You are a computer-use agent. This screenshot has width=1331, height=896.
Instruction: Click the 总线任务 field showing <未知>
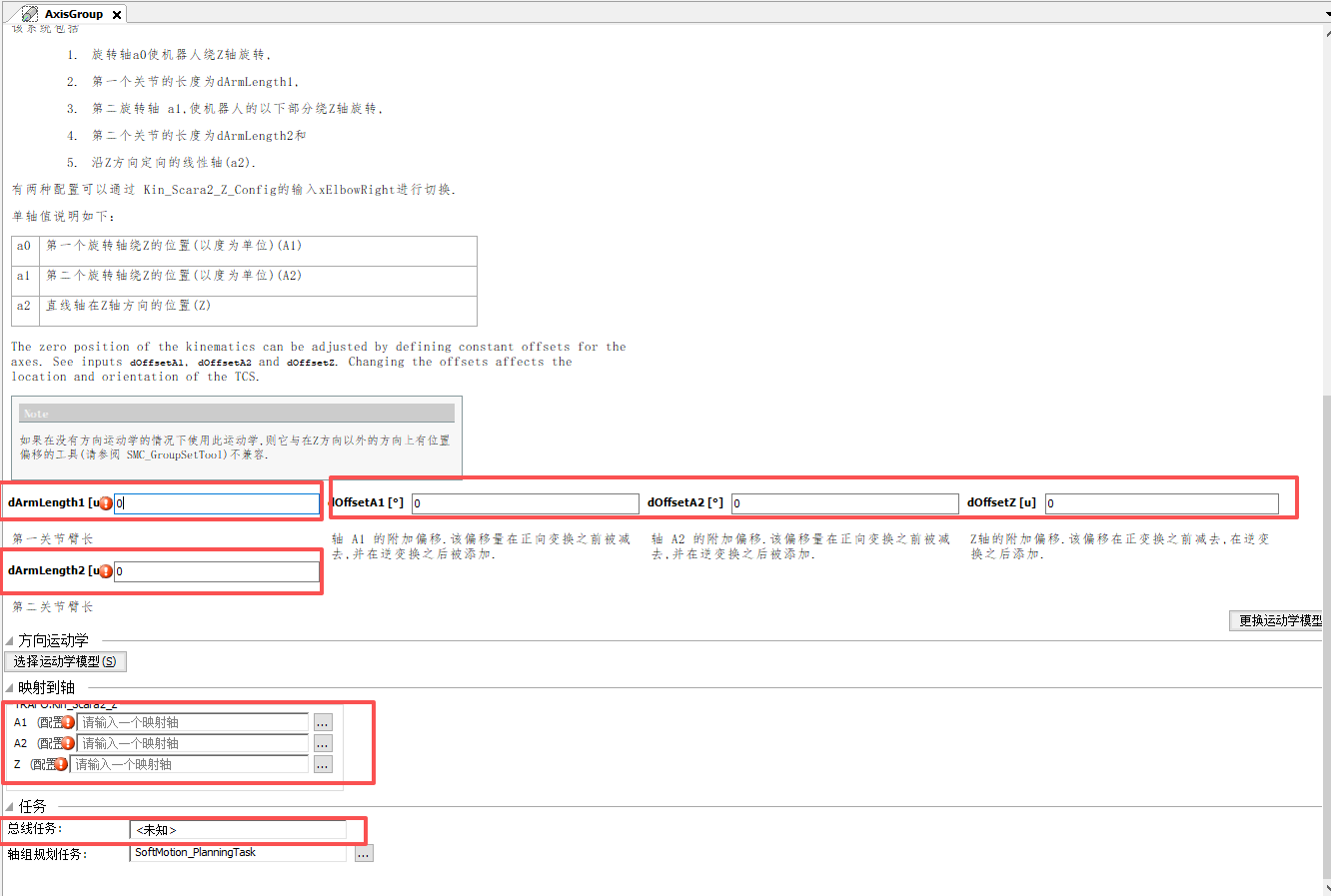pos(240,829)
